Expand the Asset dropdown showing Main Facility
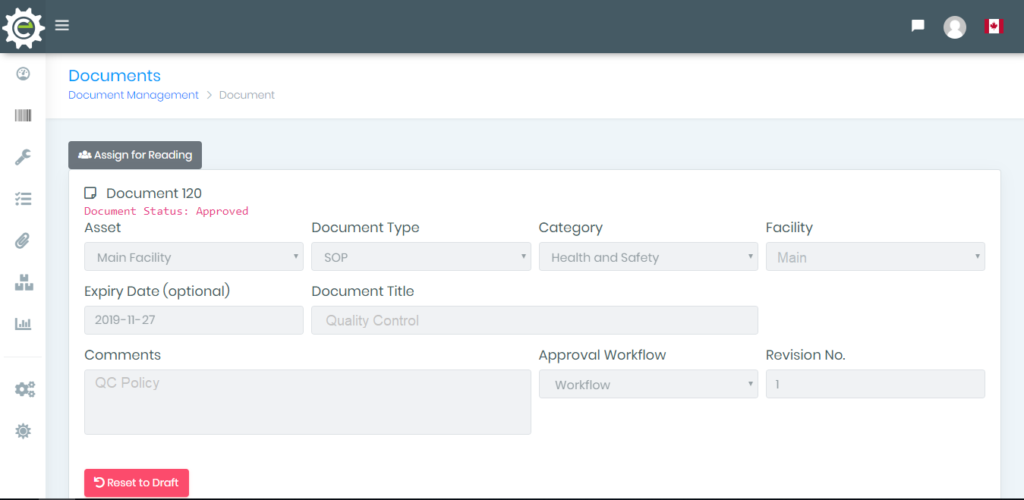Screen dimensions: 1024x500 click(x=194, y=257)
